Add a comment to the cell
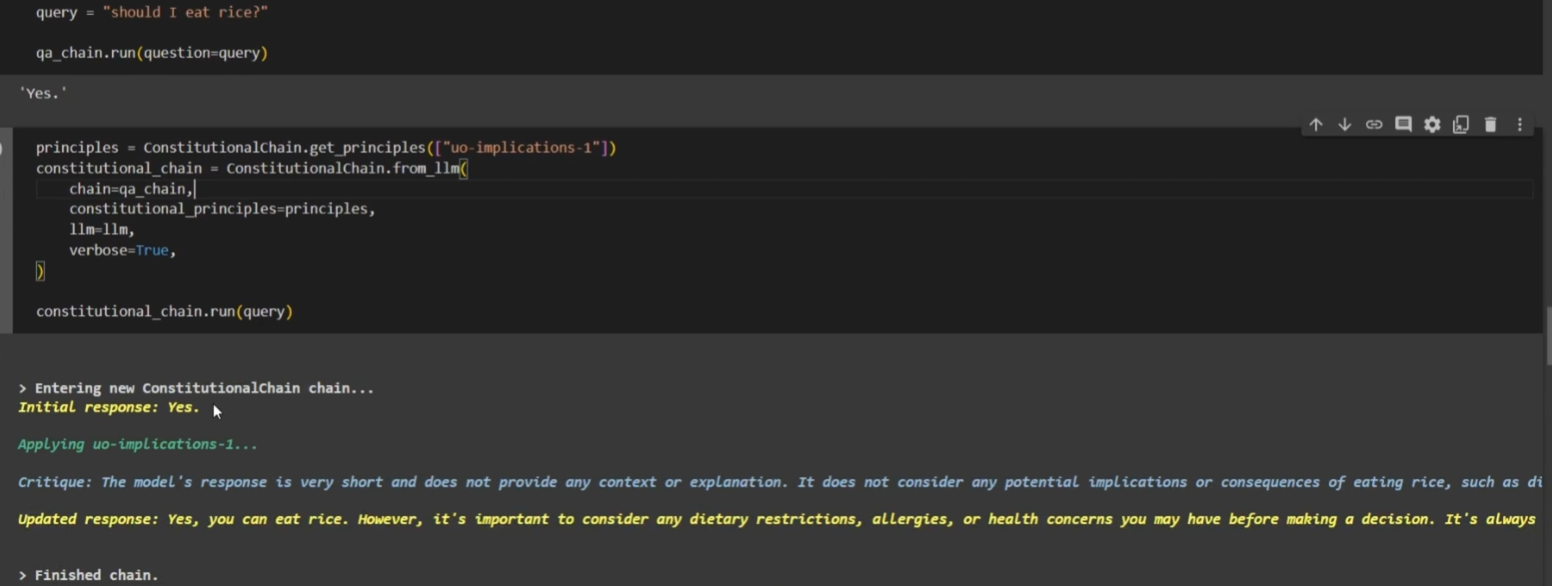 [x=1403, y=124]
